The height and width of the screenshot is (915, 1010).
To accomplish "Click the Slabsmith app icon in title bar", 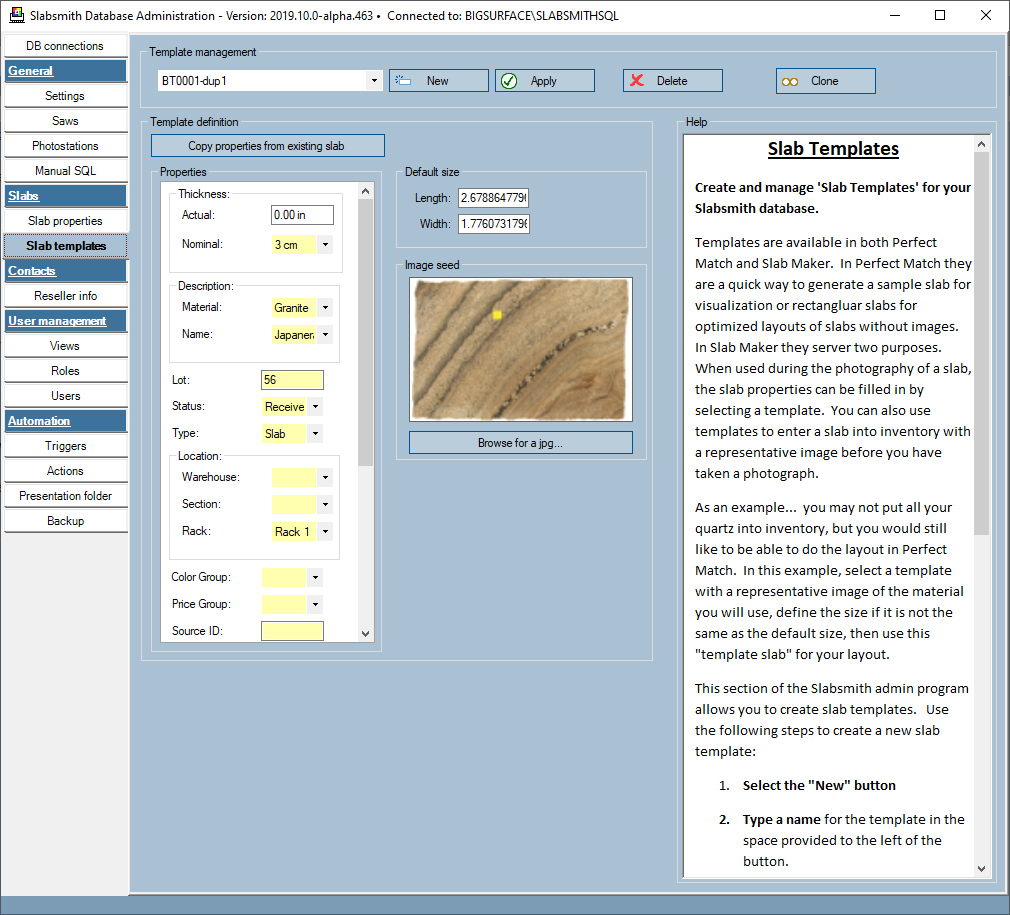I will pos(16,15).
